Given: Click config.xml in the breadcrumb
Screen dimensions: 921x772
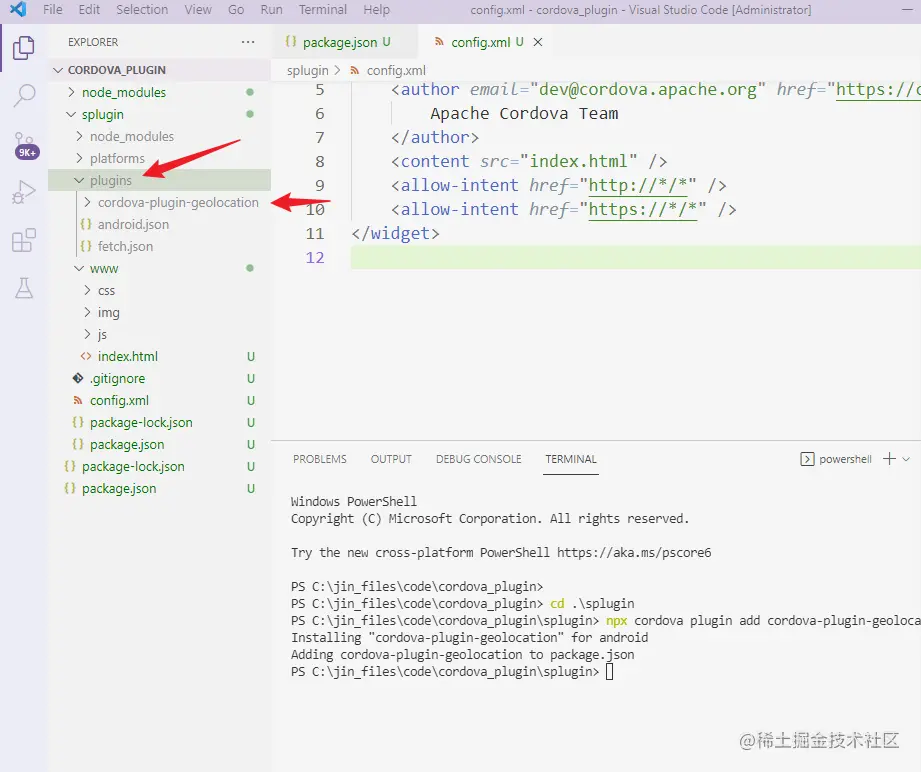Looking at the screenshot, I should (x=396, y=71).
